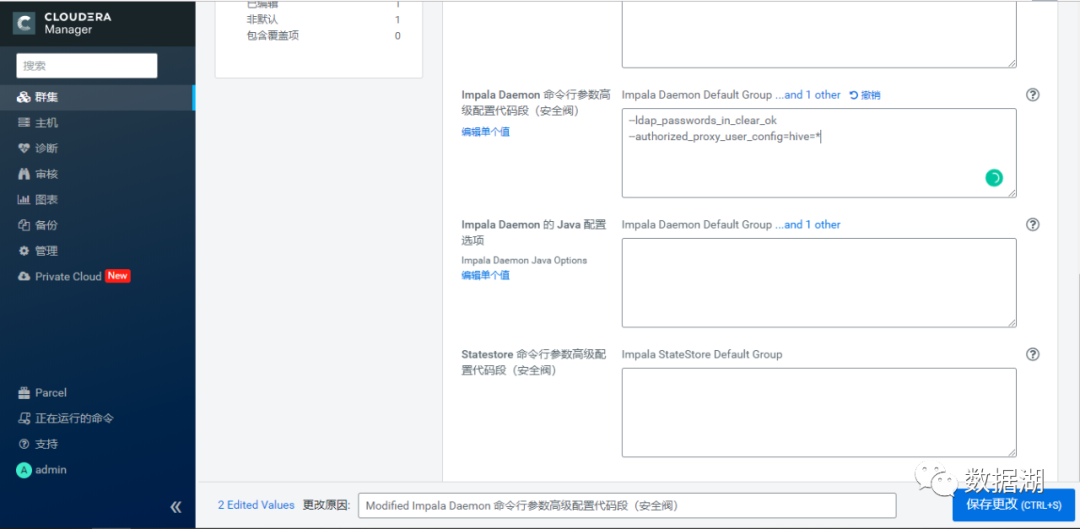
Task: Click the 主机 hosts icon
Action: click(23, 123)
